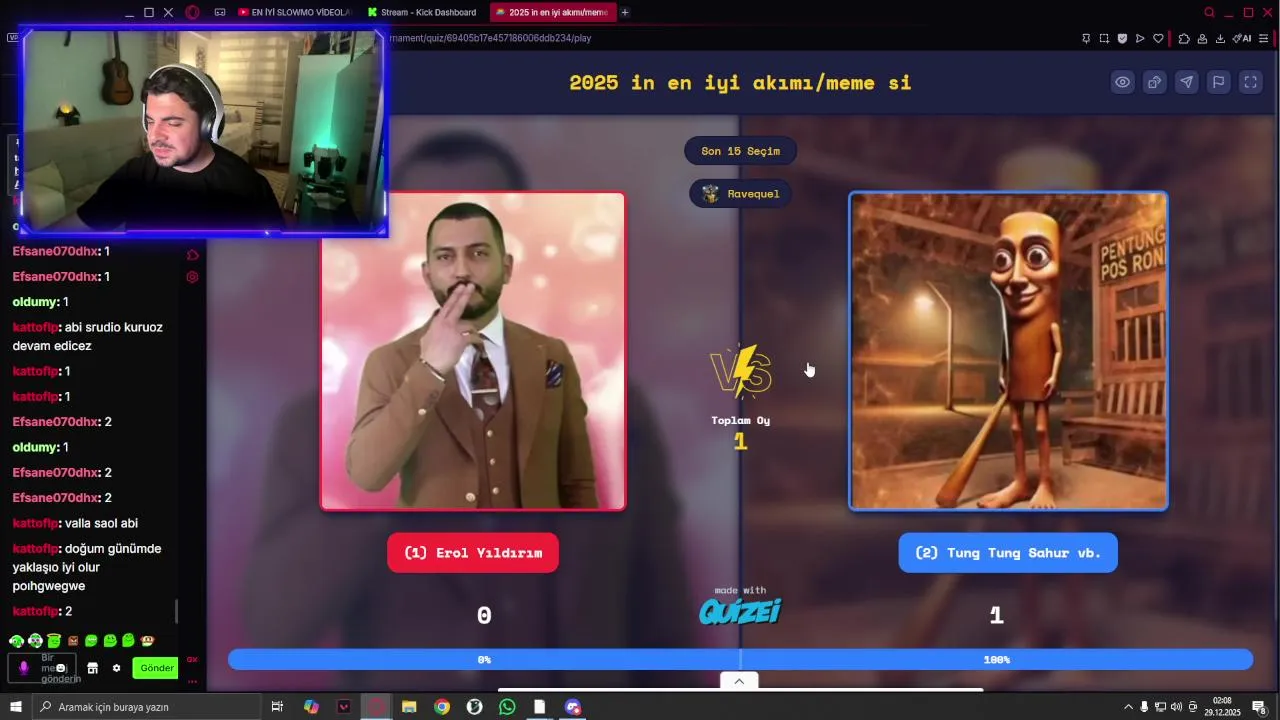Viewport: 1280px width, 720px height.
Task: Pin the page with pushpin icon
Action: coord(1086,38)
